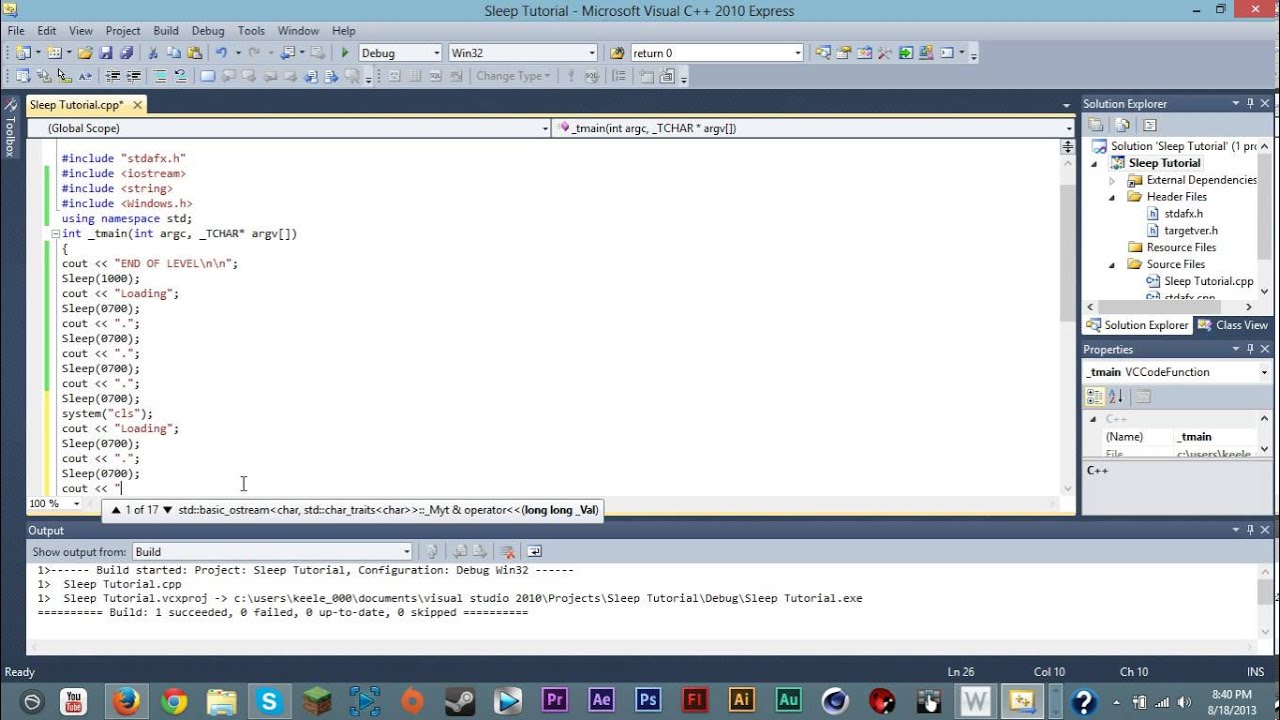
Task: Collapse the Source Files folder
Action: click(x=1112, y=265)
